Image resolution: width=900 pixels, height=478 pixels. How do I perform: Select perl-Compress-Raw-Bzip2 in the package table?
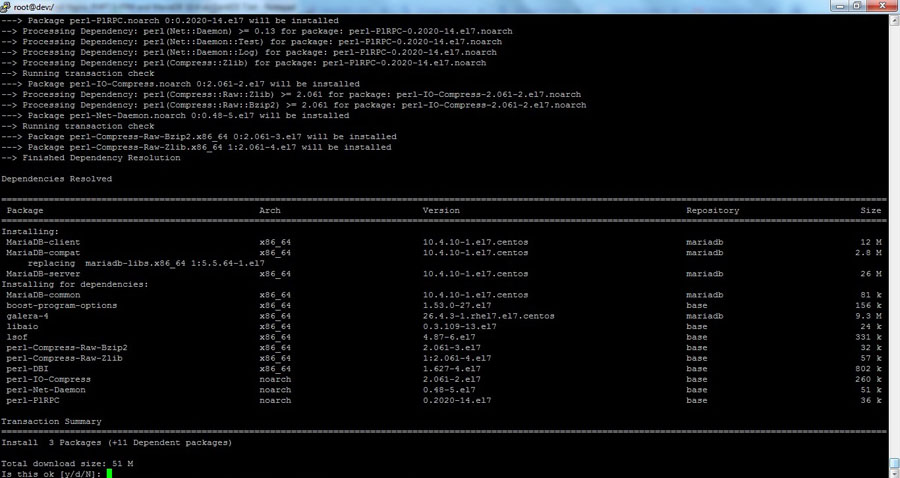pyautogui.click(x=67, y=348)
